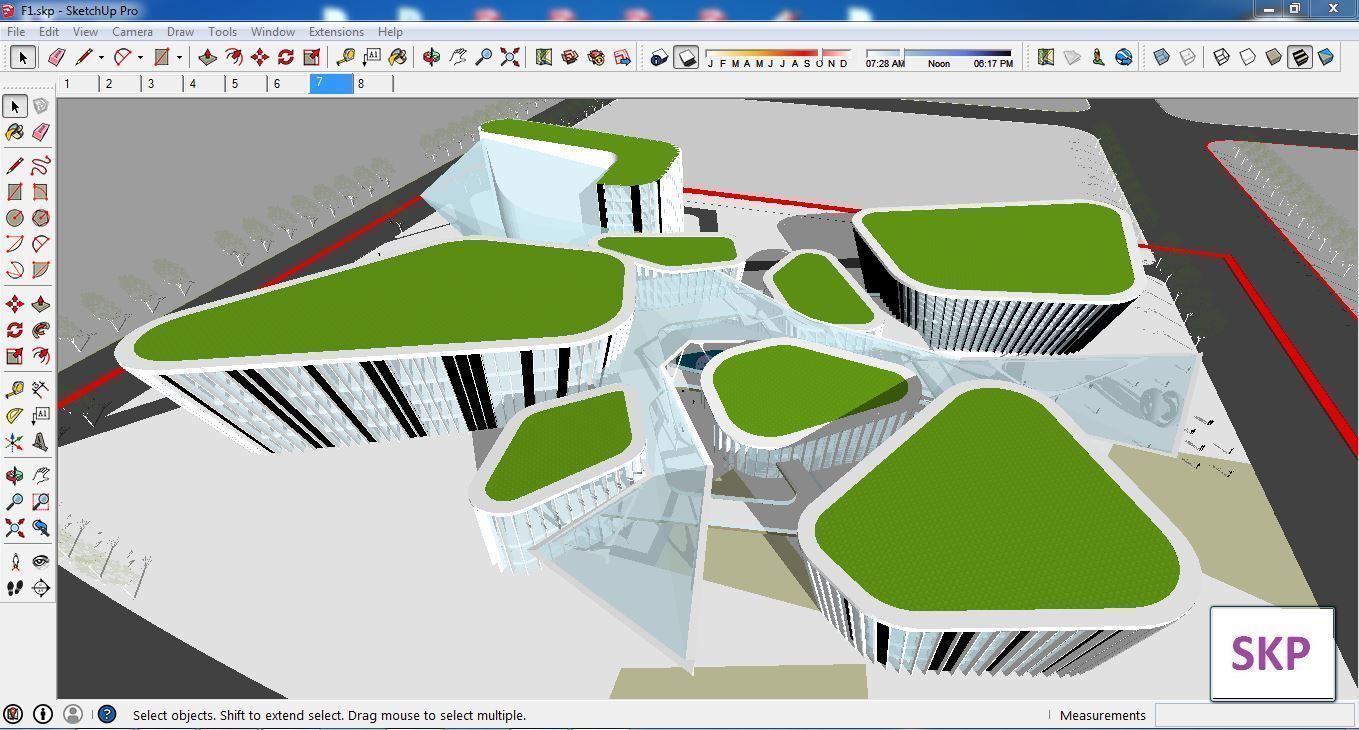Screen dimensions: 1359x730
Task: Expand the Line tool dropdown arrow
Action: pos(101,58)
